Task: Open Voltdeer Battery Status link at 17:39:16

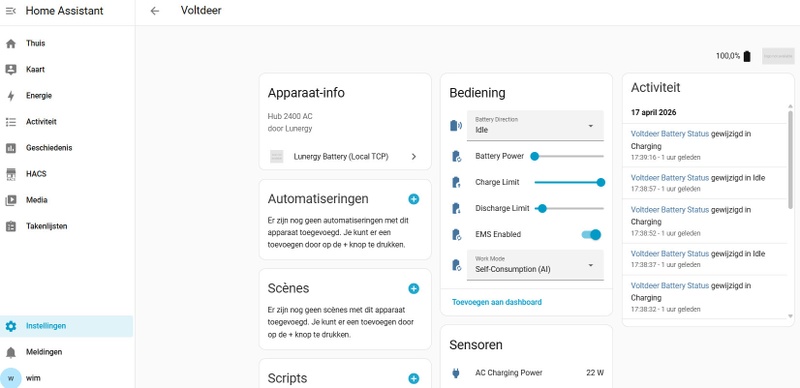Action: click(669, 134)
